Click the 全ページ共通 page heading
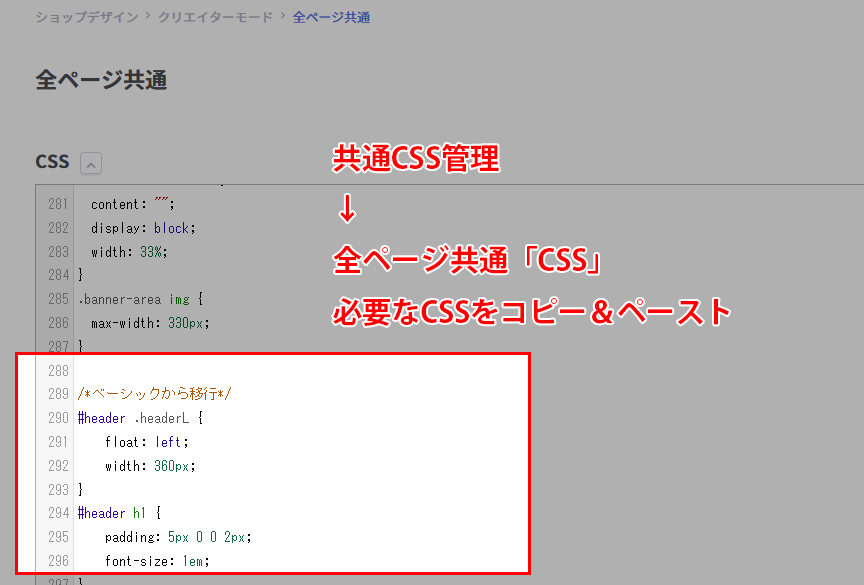Image resolution: width=864 pixels, height=585 pixels. [x=101, y=80]
